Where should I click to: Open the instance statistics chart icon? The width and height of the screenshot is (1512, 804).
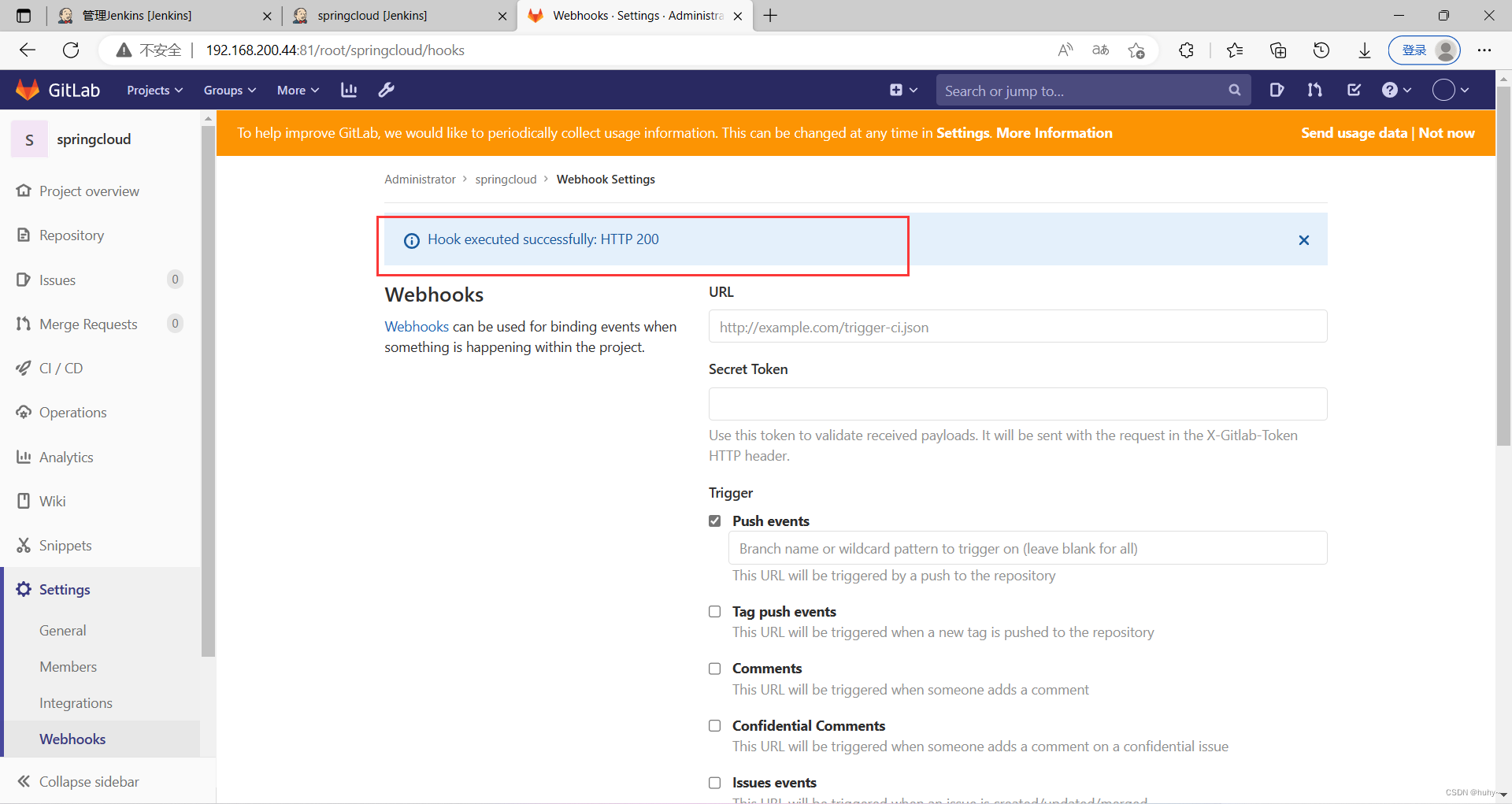point(349,90)
